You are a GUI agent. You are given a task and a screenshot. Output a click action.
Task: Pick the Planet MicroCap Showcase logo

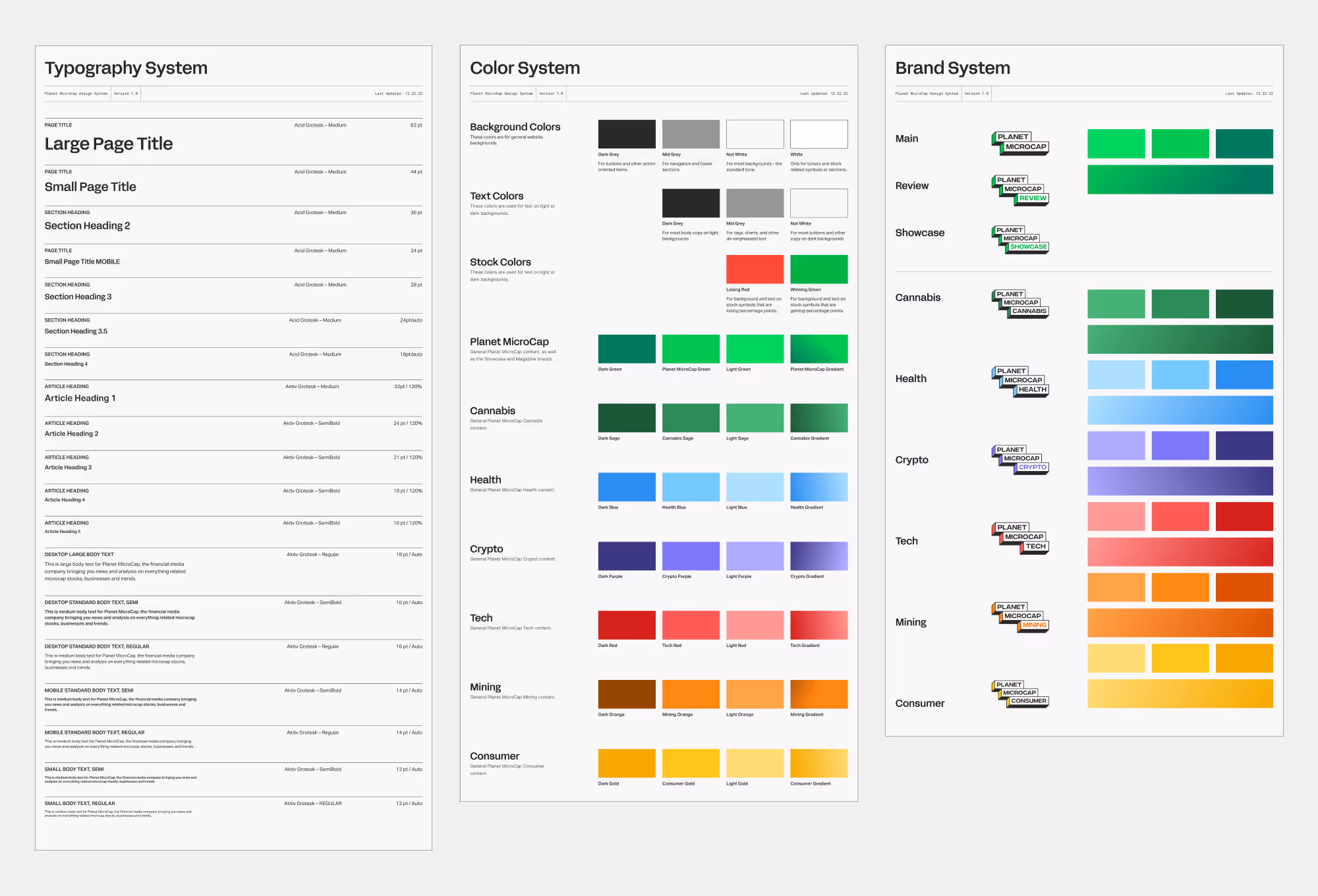point(1020,239)
